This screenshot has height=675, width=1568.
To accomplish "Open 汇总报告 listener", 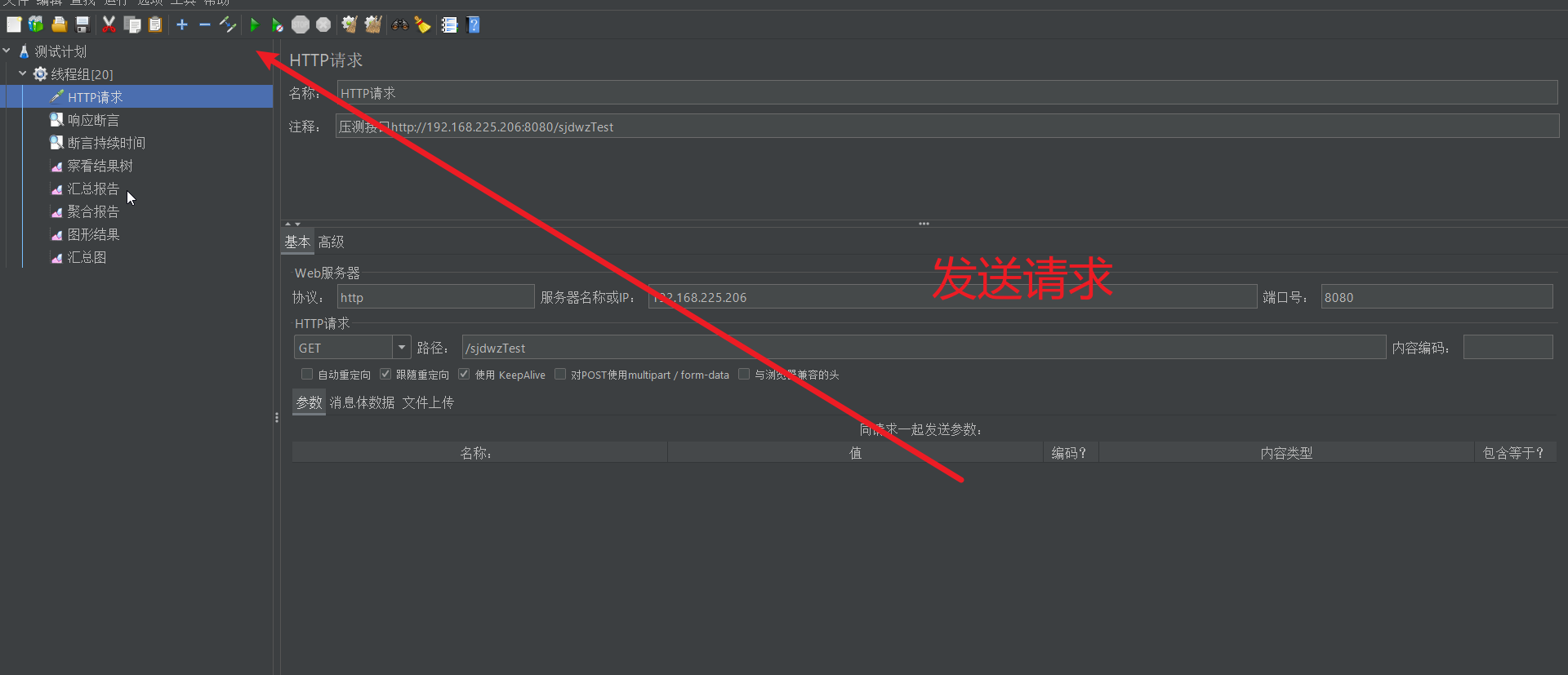I will 93,189.
